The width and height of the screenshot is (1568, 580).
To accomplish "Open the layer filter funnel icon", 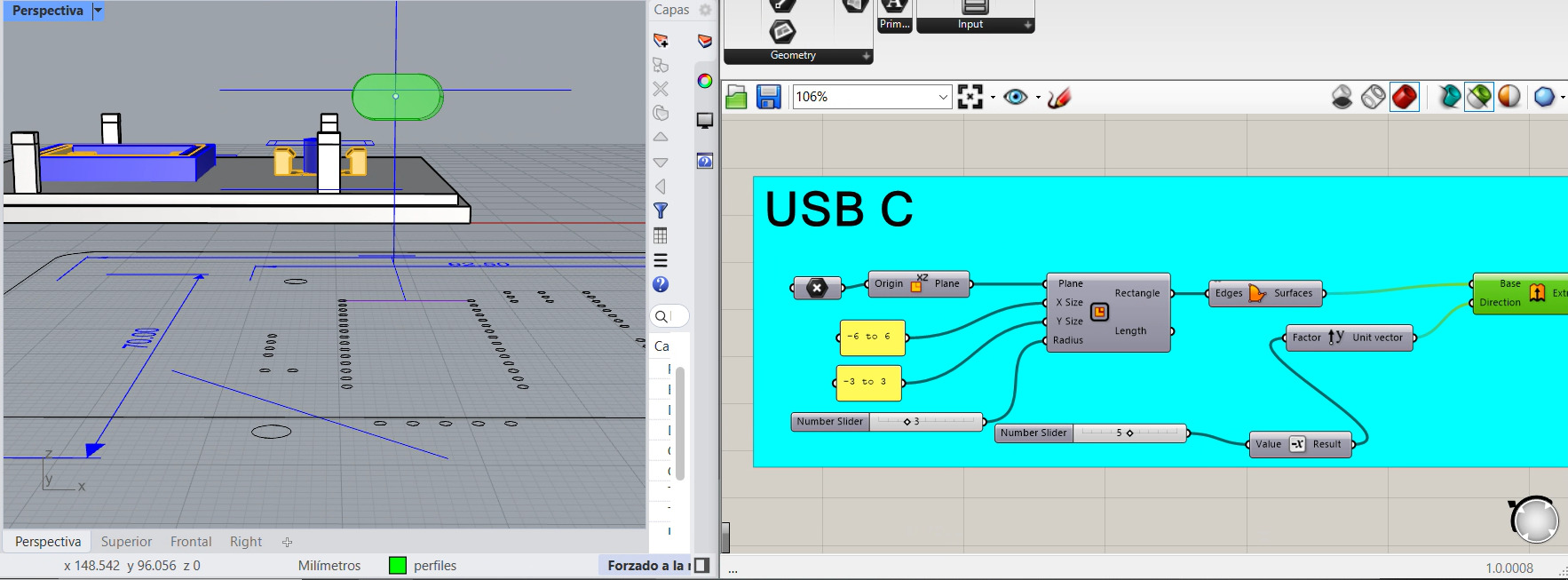I will tap(661, 211).
